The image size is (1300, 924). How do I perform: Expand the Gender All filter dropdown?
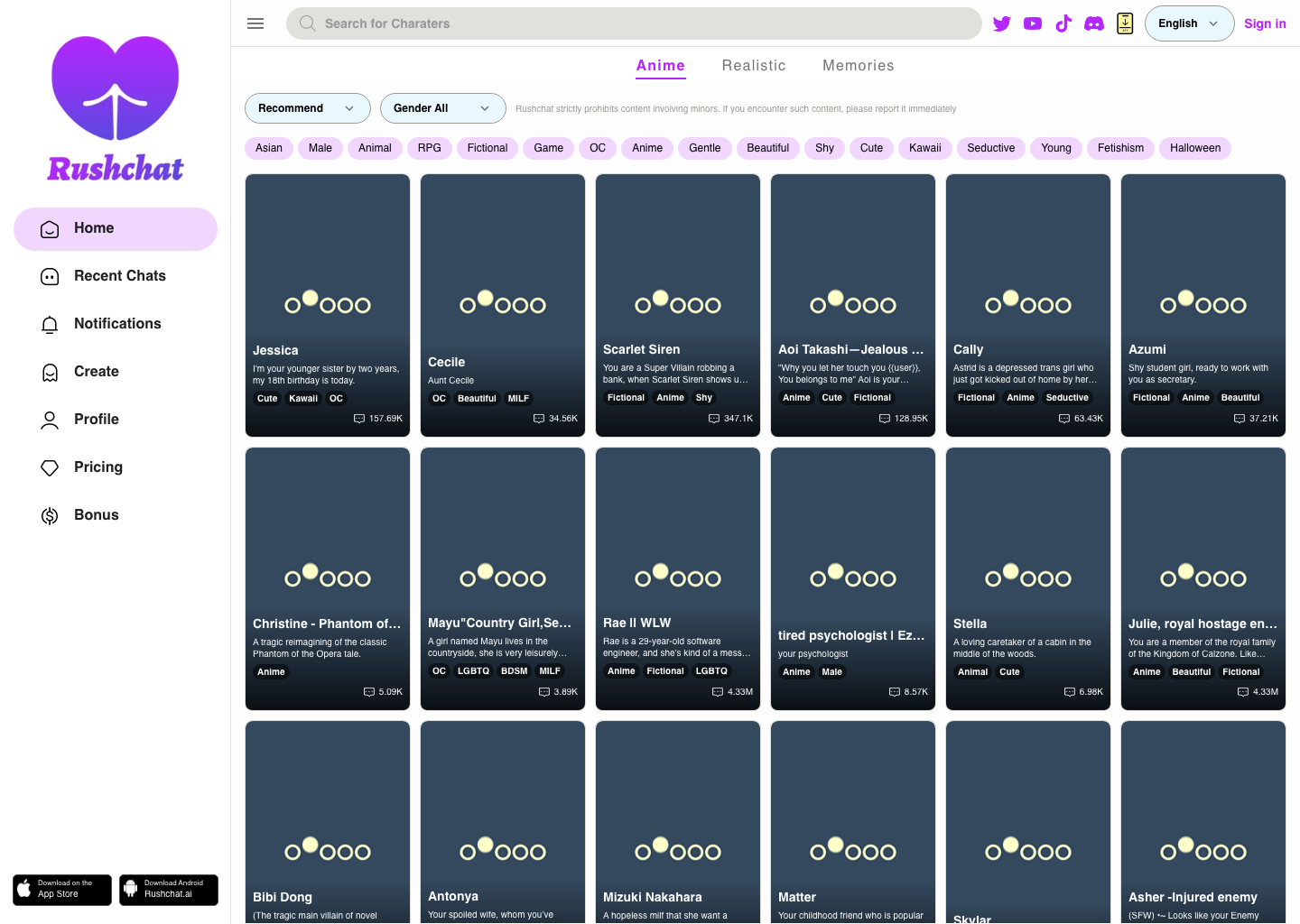442,107
